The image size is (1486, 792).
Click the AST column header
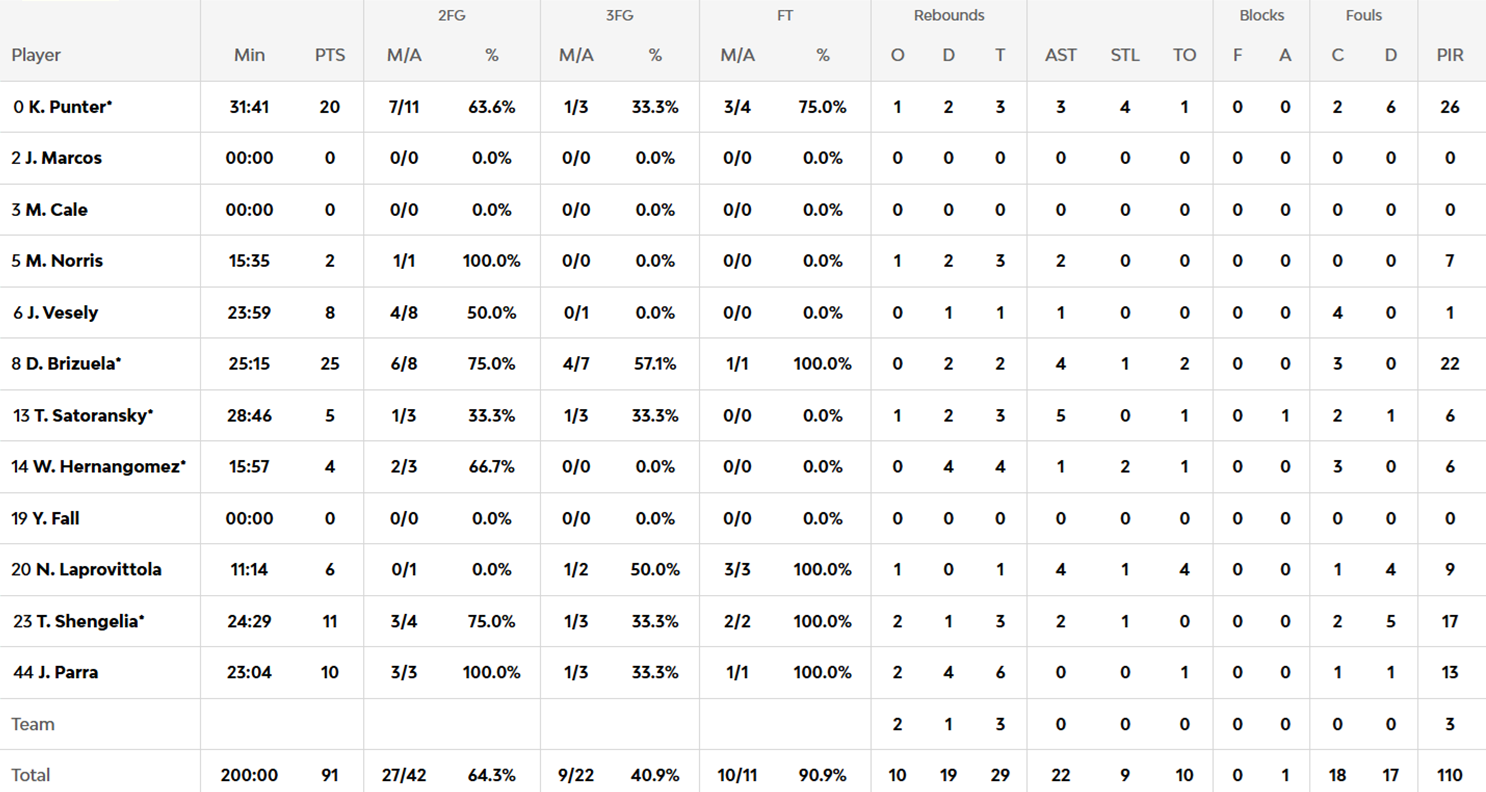click(x=1061, y=56)
